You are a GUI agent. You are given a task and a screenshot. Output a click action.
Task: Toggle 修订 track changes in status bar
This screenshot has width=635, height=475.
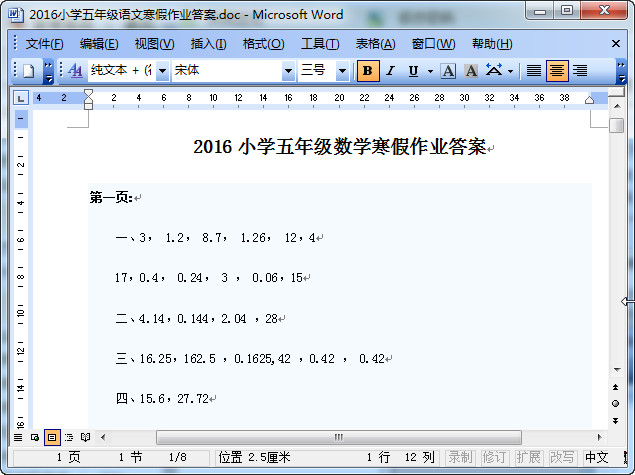(494, 458)
